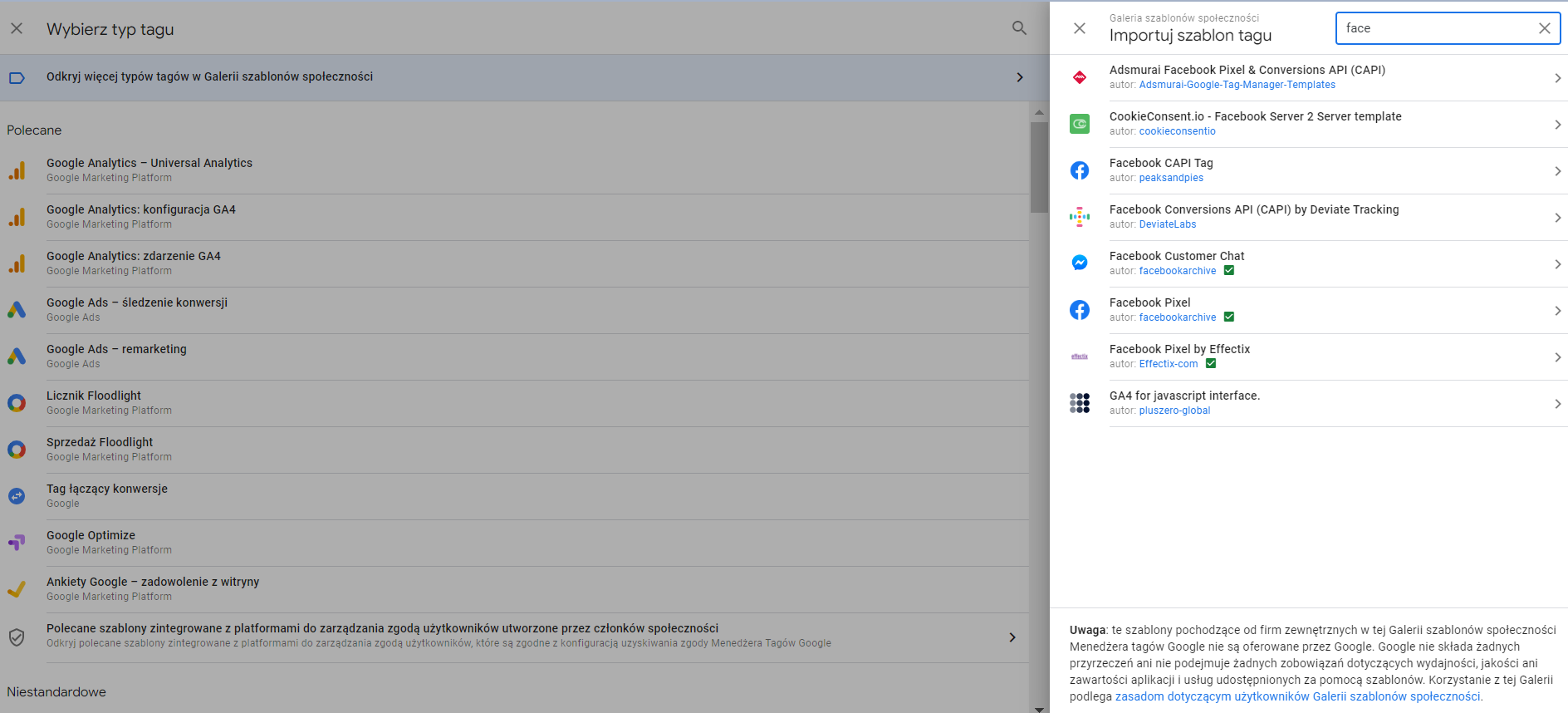Click verified checkmark badge beside Facebook Pixel author
This screenshot has width=1568, height=713.
point(1229,317)
